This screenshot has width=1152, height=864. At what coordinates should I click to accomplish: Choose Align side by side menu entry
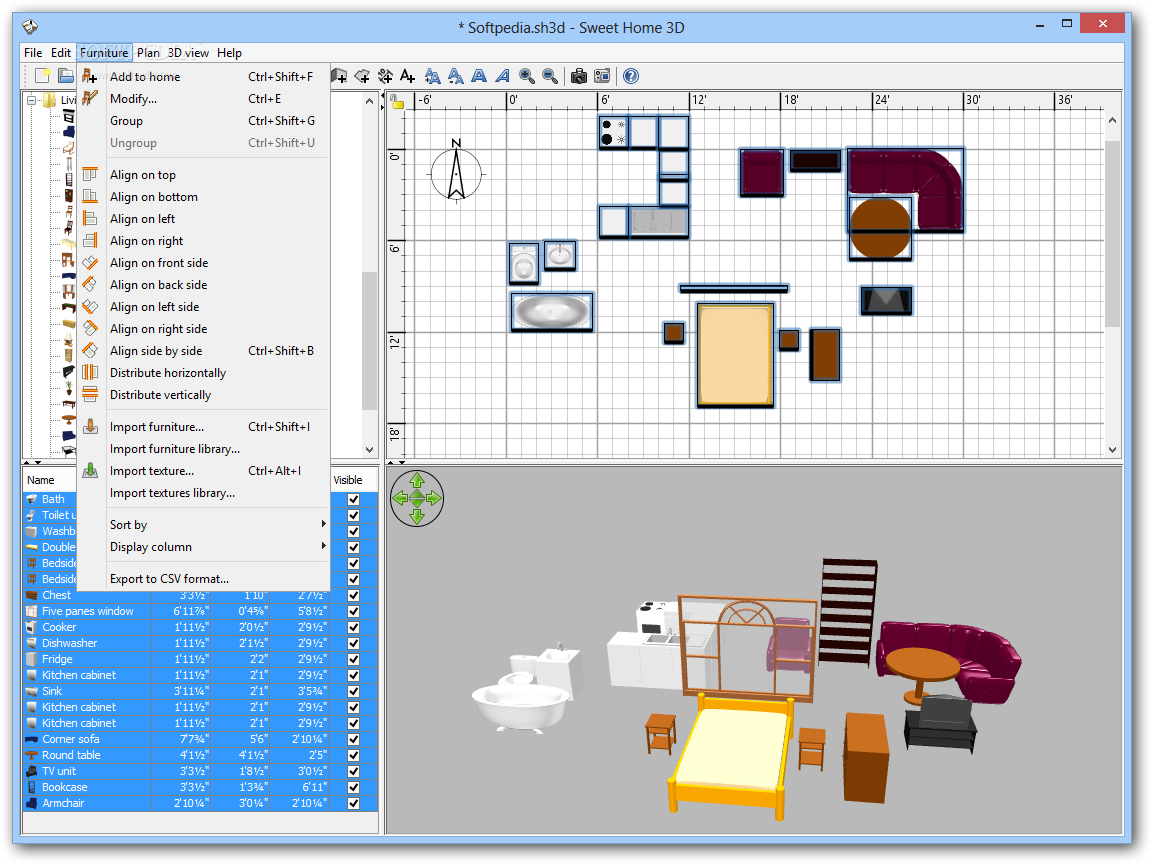point(204,351)
